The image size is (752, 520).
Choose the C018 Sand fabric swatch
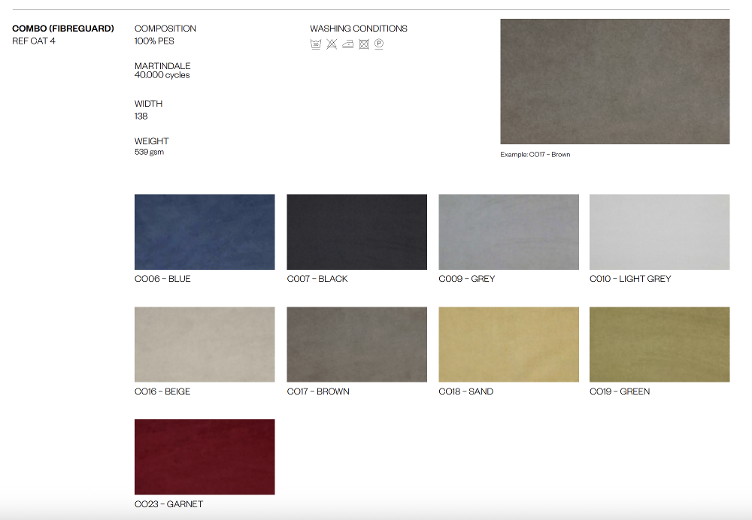(508, 344)
